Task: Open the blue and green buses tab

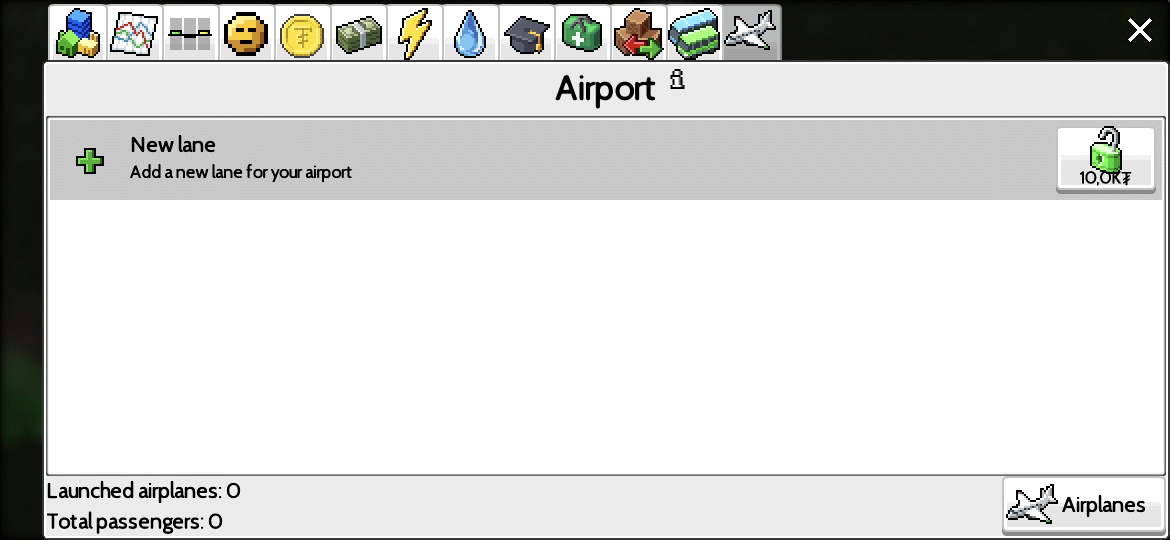Action: point(694,33)
